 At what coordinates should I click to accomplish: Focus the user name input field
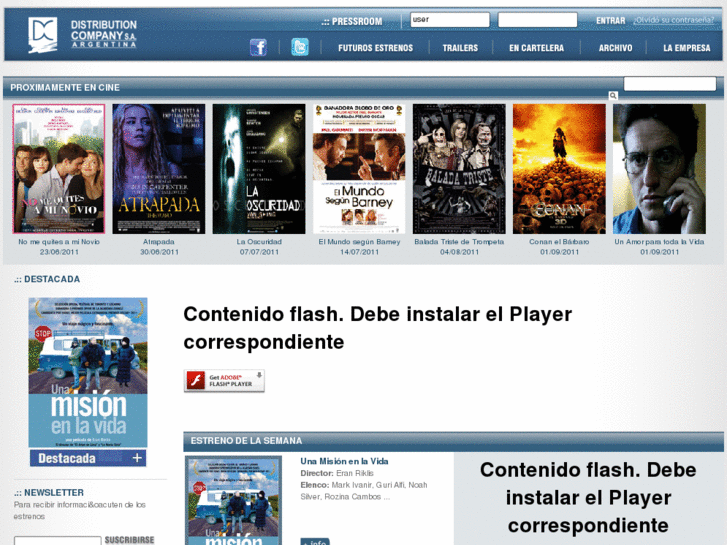coord(449,20)
